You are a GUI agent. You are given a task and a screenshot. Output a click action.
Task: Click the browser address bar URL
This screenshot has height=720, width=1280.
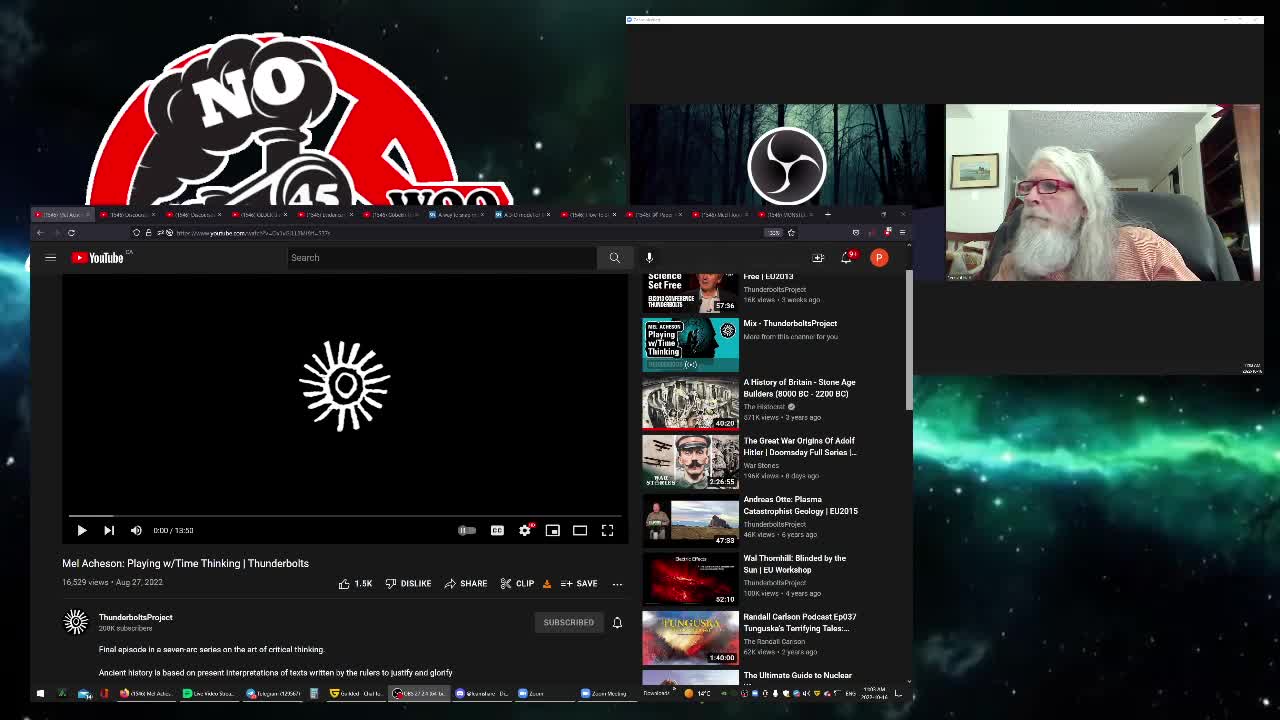pos(253,233)
